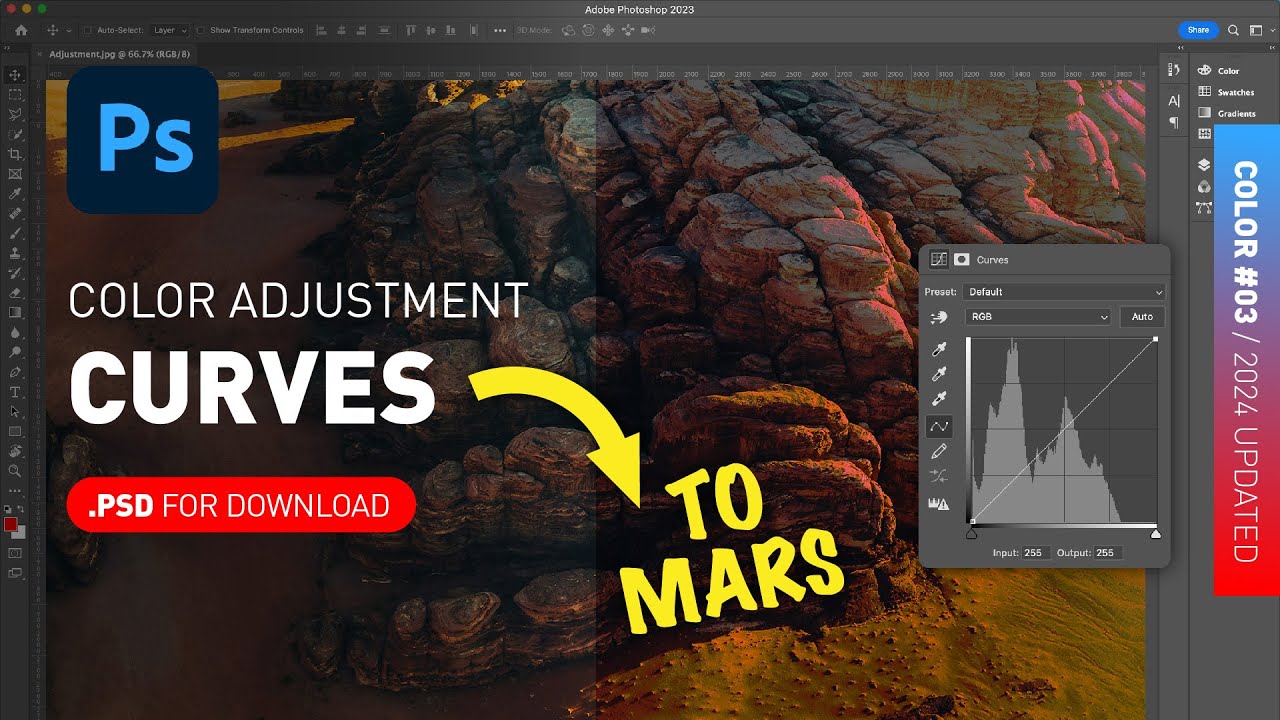The width and height of the screenshot is (1280, 720).
Task: Pick black point eyedropper in Curves
Action: click(x=939, y=349)
